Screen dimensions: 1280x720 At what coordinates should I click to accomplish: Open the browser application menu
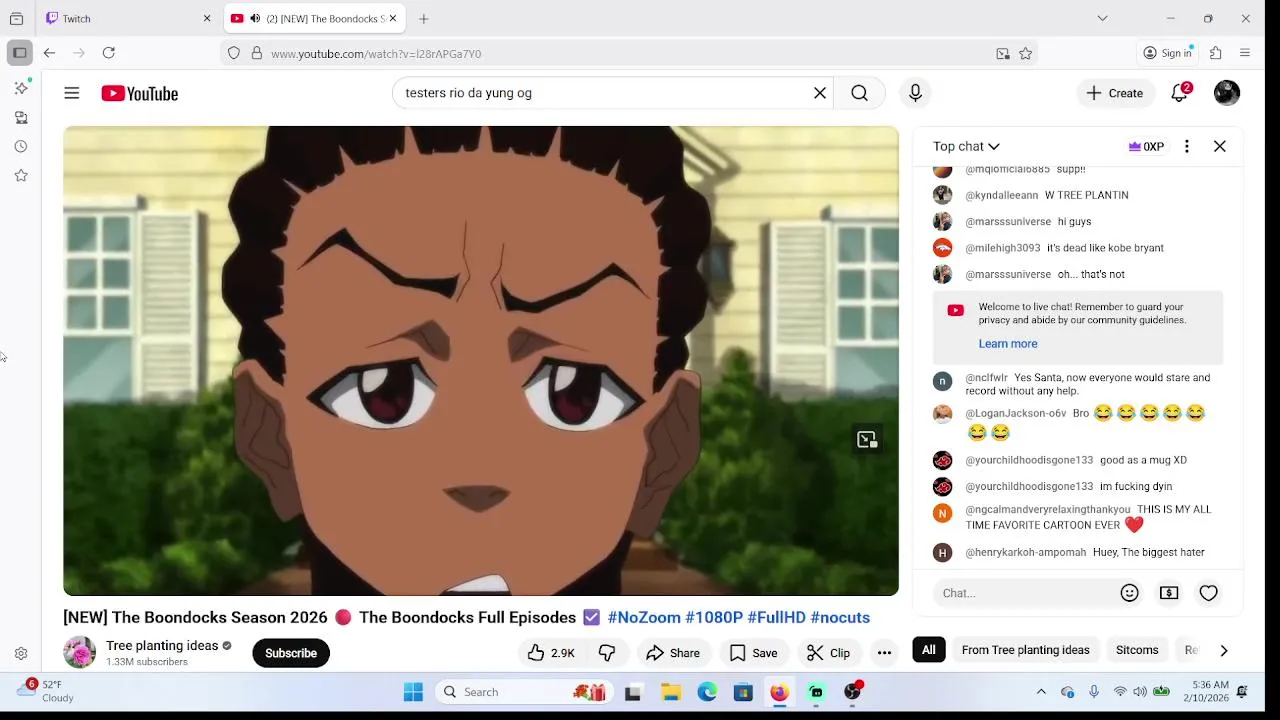[1245, 53]
